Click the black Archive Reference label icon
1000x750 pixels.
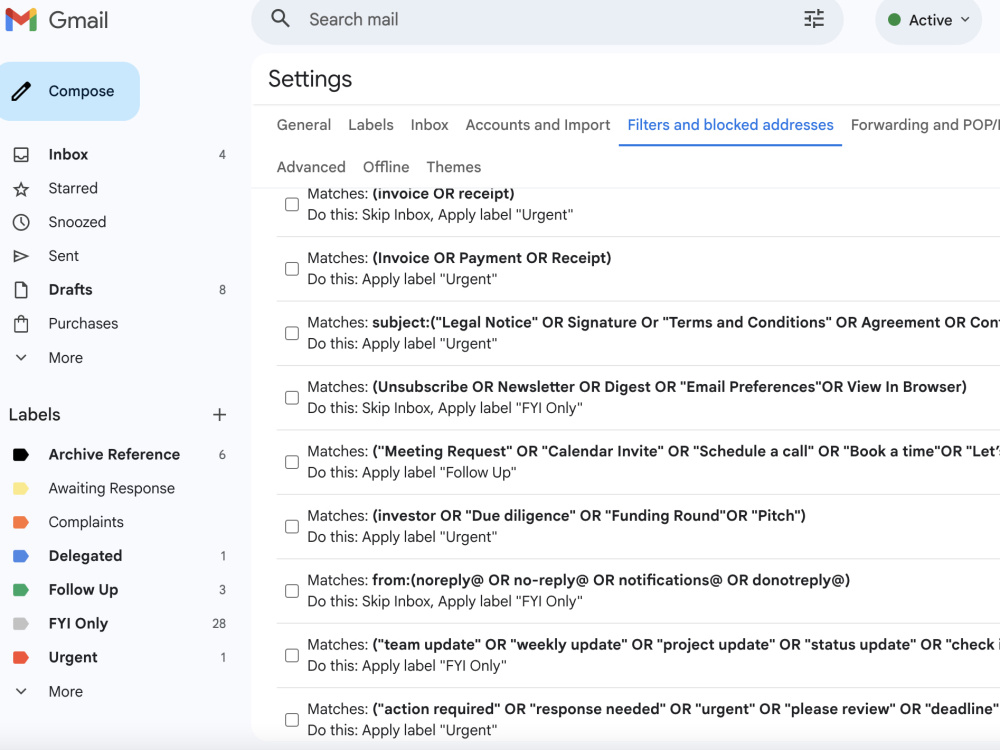21,455
